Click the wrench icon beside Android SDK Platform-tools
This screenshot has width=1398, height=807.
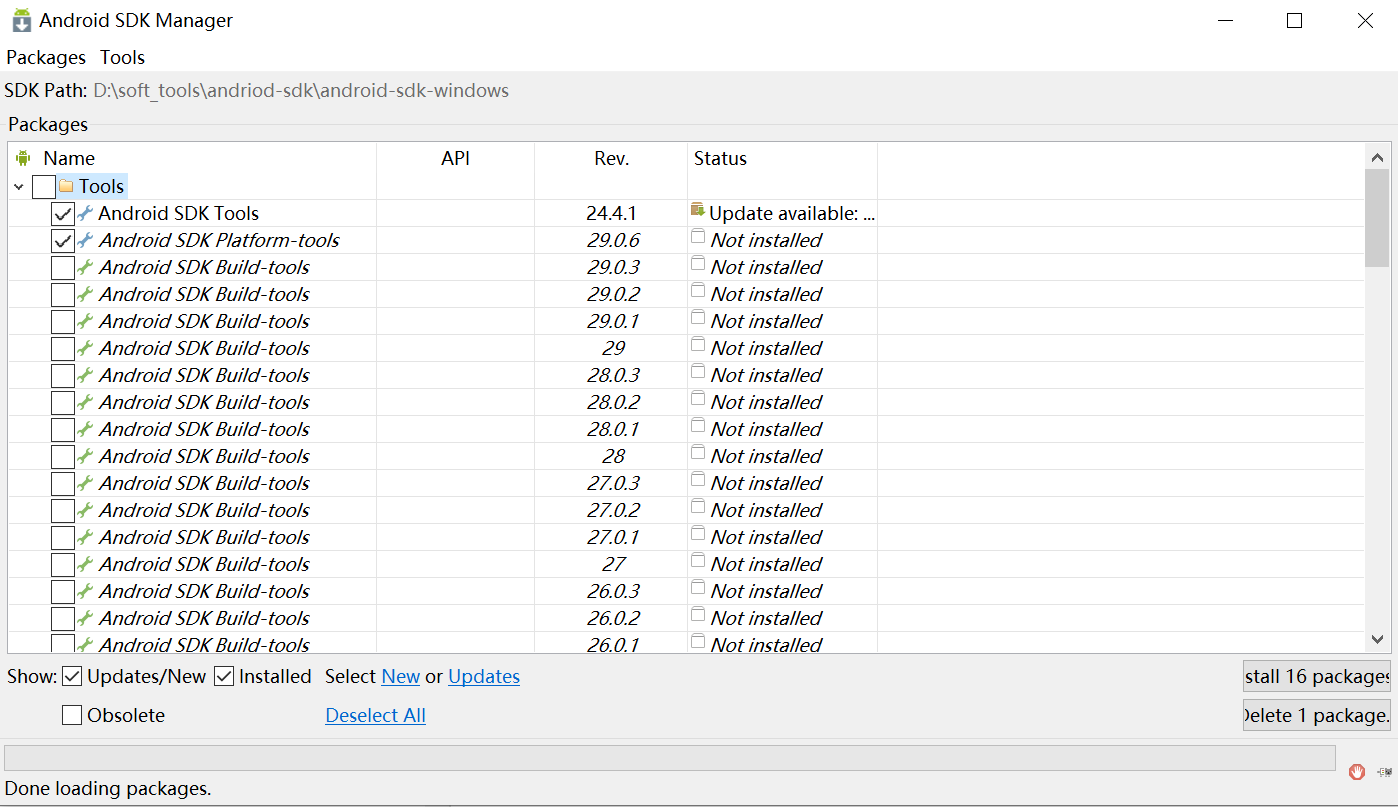pos(85,240)
